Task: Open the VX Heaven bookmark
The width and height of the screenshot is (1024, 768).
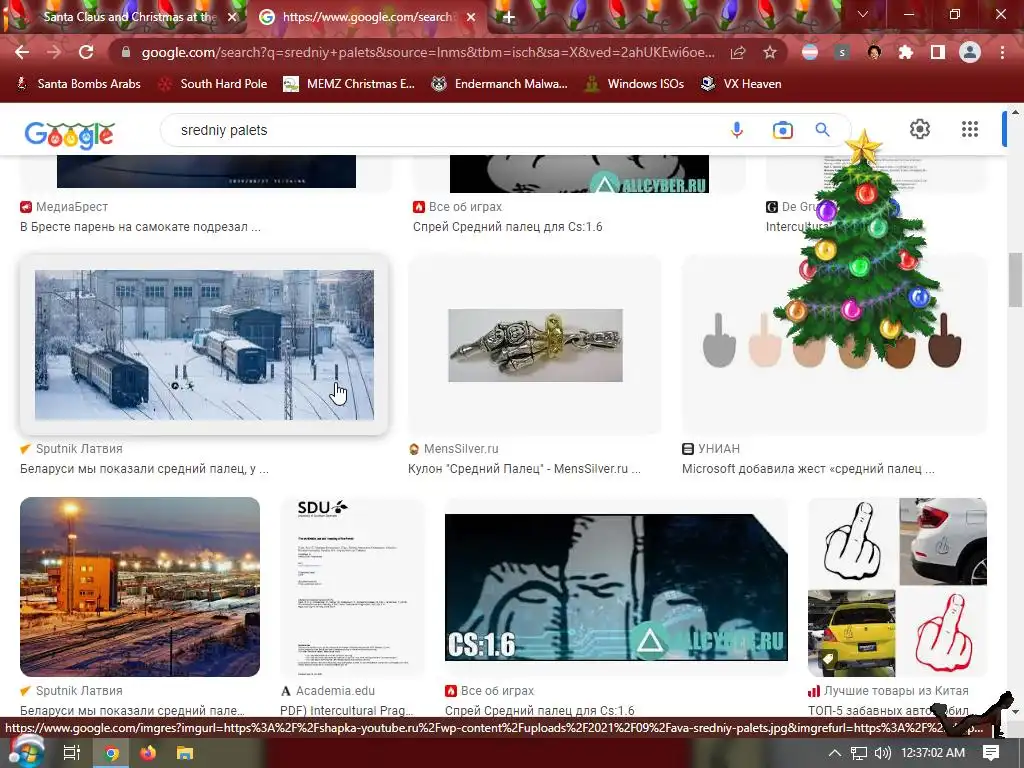Action: [x=741, y=84]
